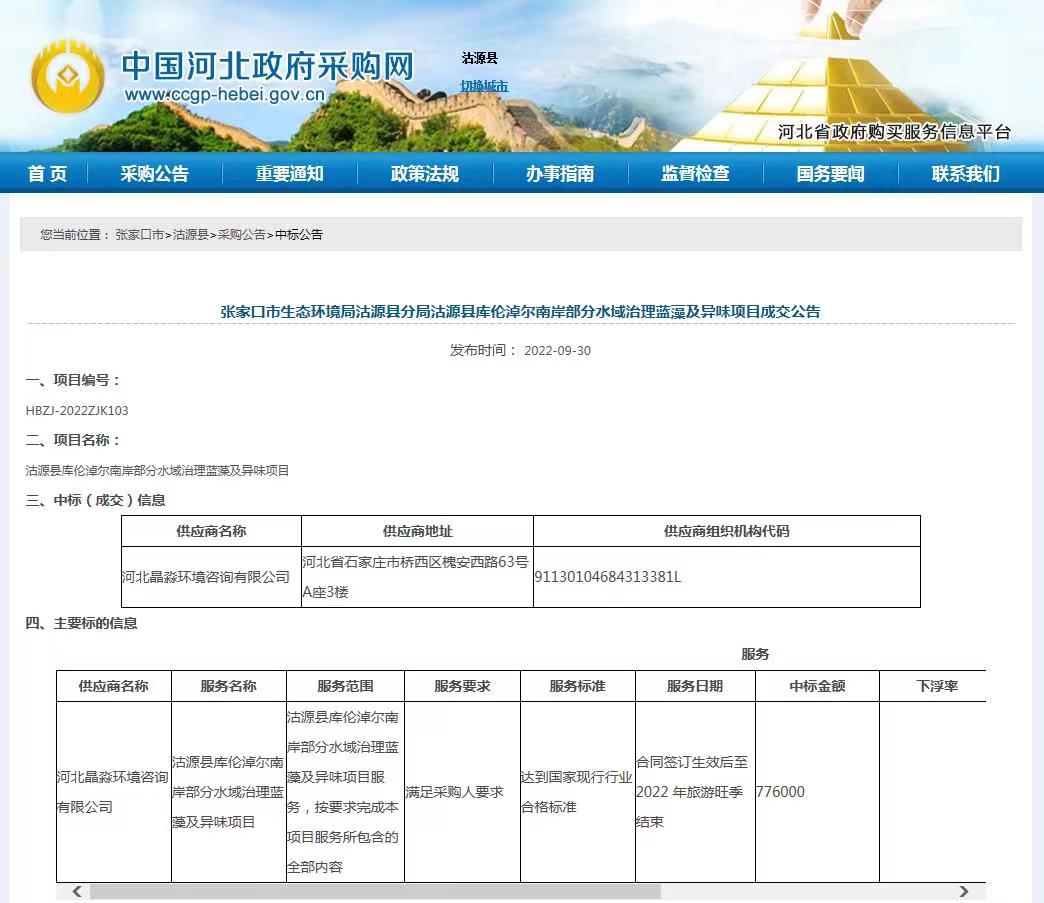Click the 达到国家现行行业合格标准 cell
Screen dimensions: 1044x903
[577, 792]
